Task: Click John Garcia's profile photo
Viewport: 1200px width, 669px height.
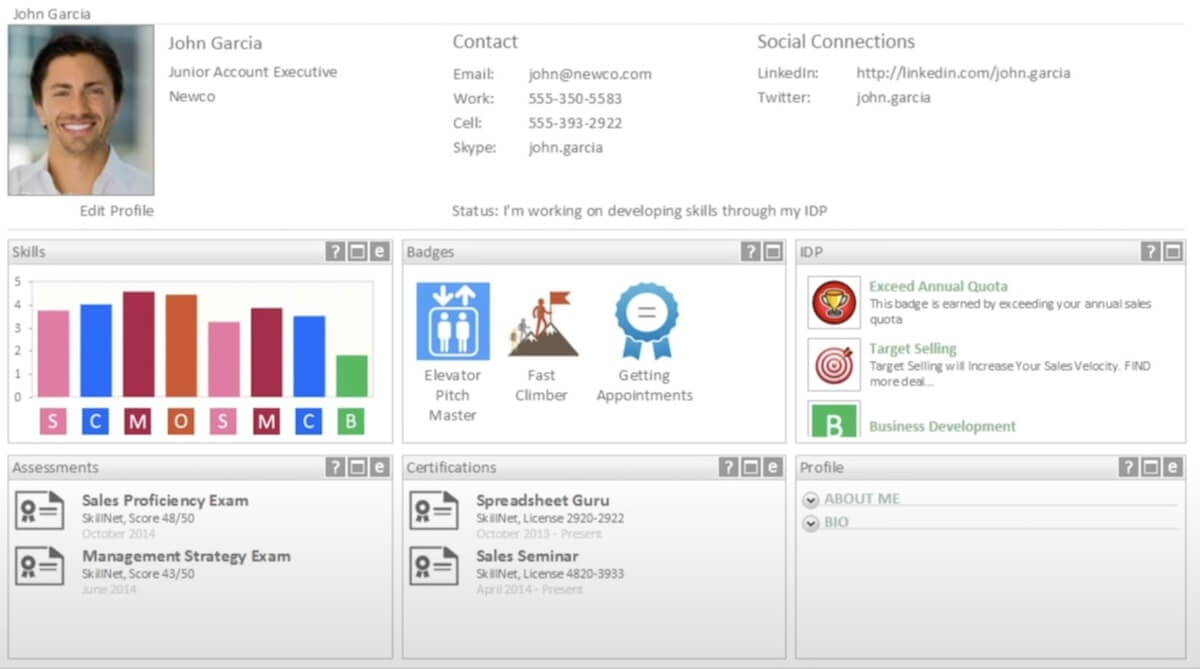Action: (x=81, y=110)
